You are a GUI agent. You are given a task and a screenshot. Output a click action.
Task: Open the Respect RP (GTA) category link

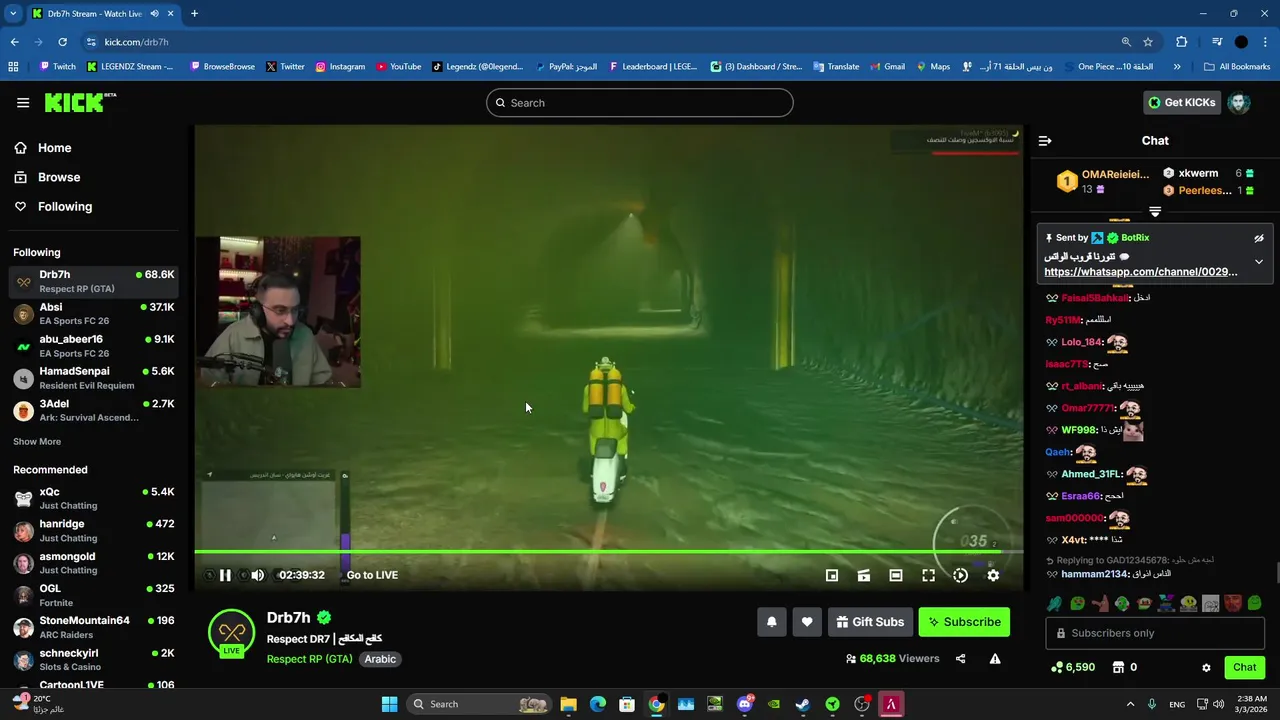(x=309, y=659)
